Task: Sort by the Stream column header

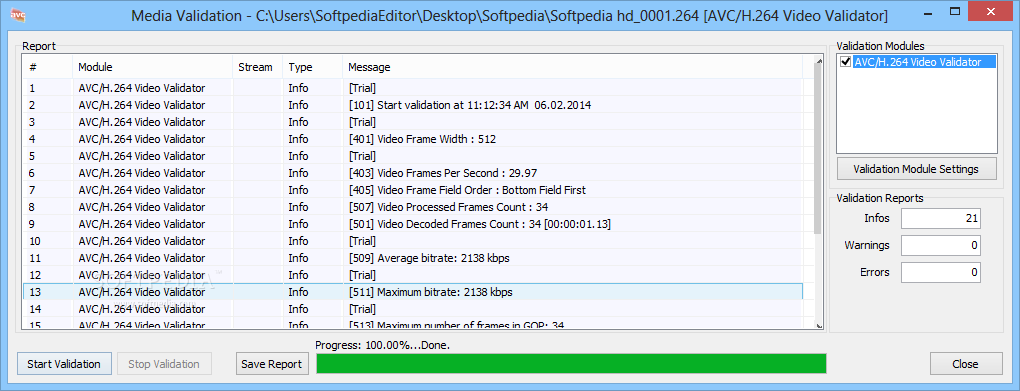Action: (x=258, y=67)
